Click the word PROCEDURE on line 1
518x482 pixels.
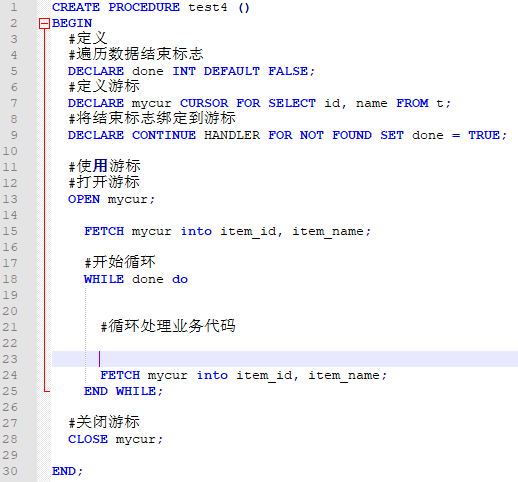(x=144, y=7)
